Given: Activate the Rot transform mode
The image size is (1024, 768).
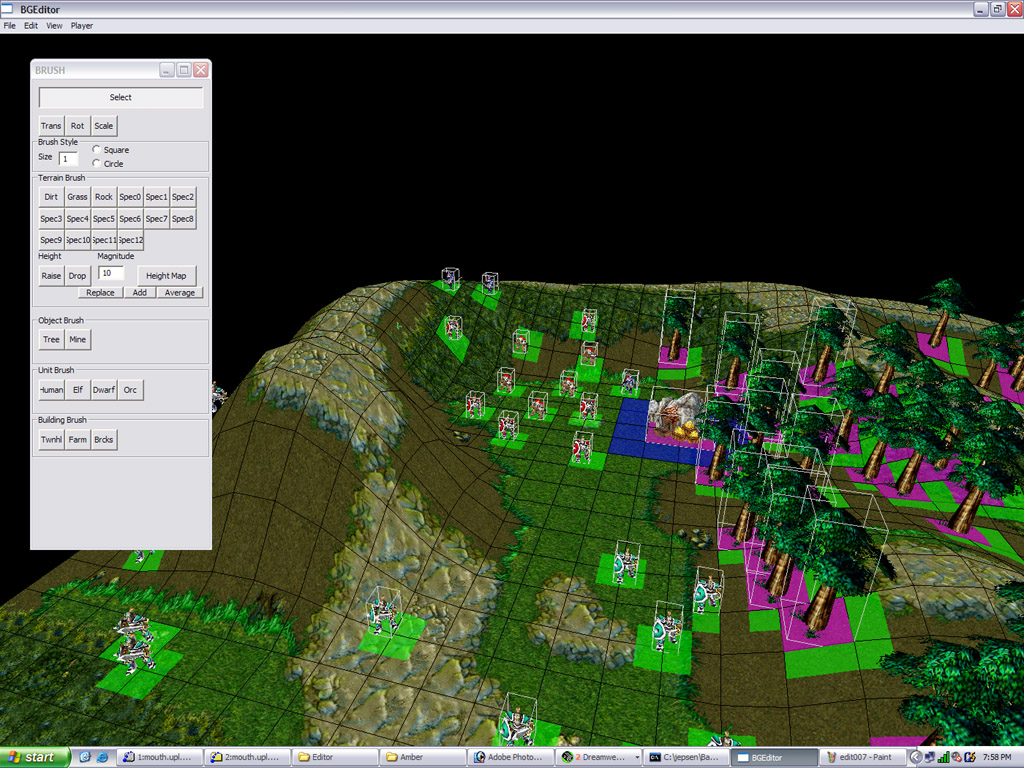Looking at the screenshot, I should coord(77,126).
